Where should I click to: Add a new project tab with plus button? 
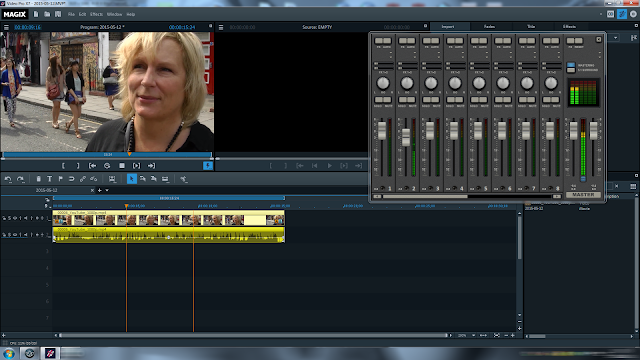click(x=100, y=190)
